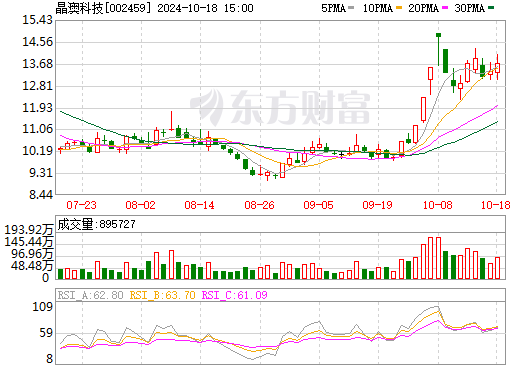This screenshot has height=365, width=520.
Task: Click the 东方财富 watermark logo
Action: pyautogui.click(x=280, y=107)
